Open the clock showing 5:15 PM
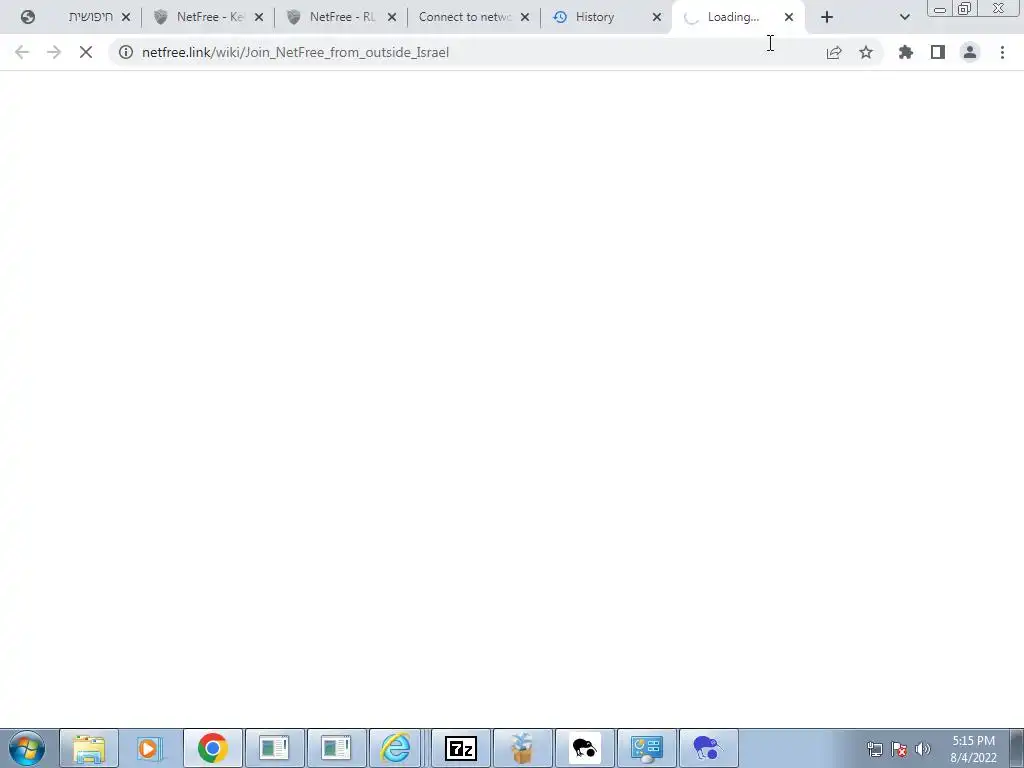This screenshot has width=1024, height=768. click(973, 749)
